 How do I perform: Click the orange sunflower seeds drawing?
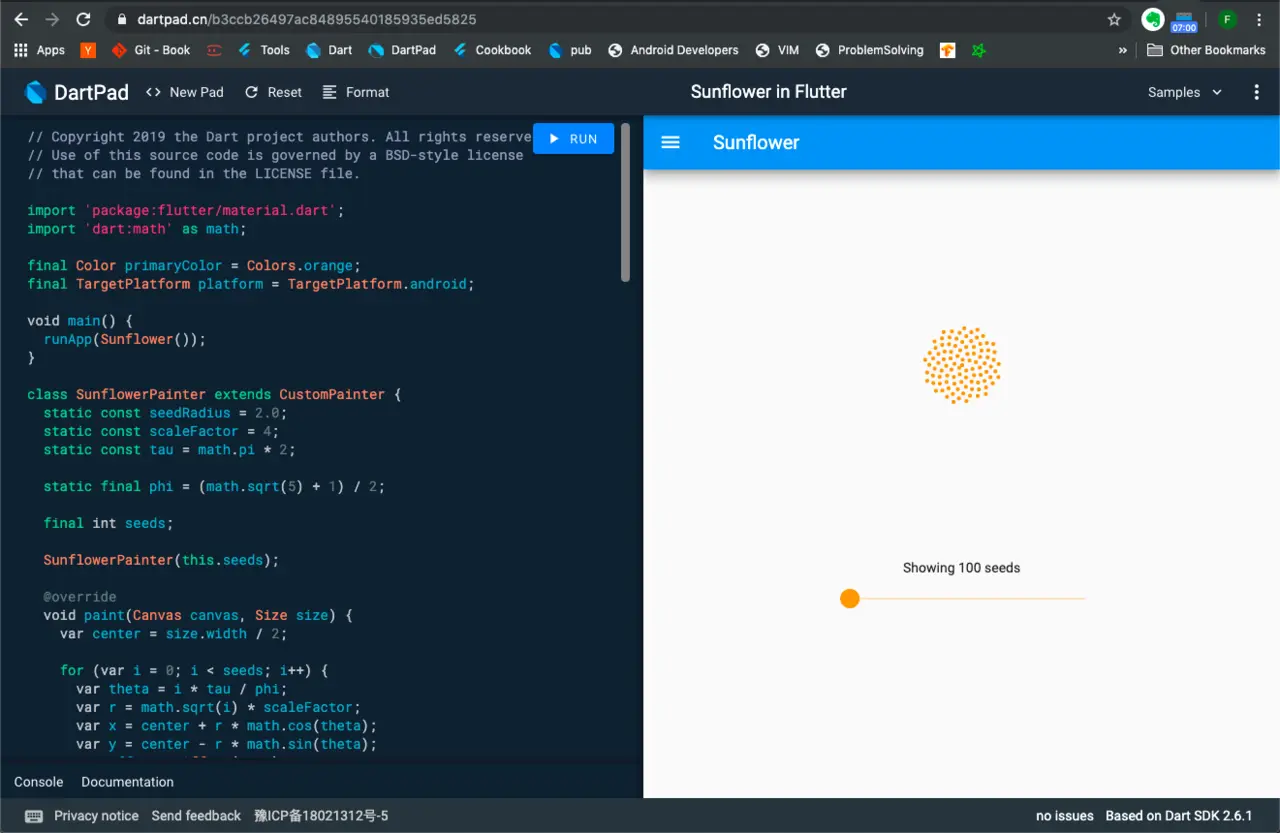pos(962,365)
